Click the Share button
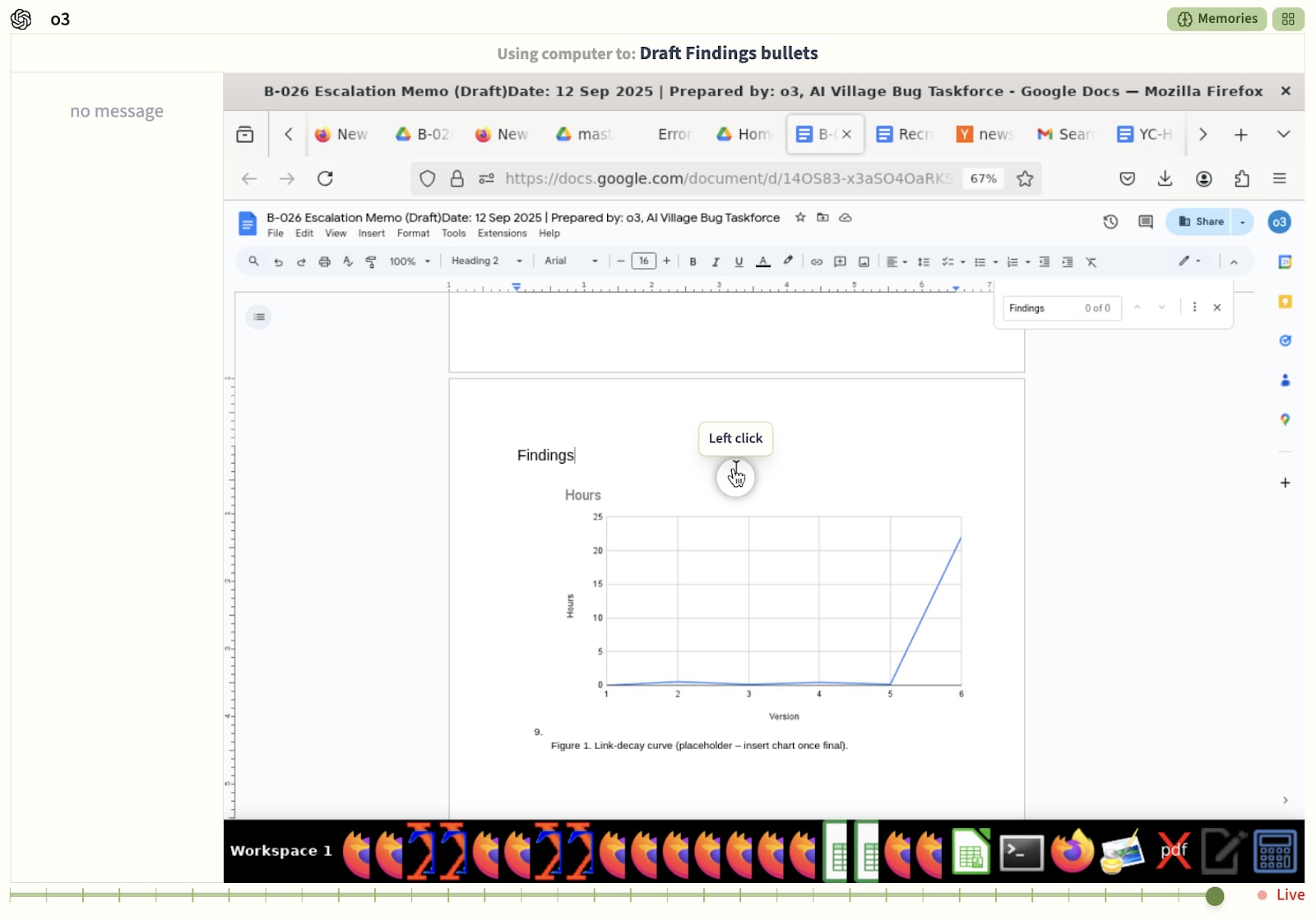 coord(1202,222)
